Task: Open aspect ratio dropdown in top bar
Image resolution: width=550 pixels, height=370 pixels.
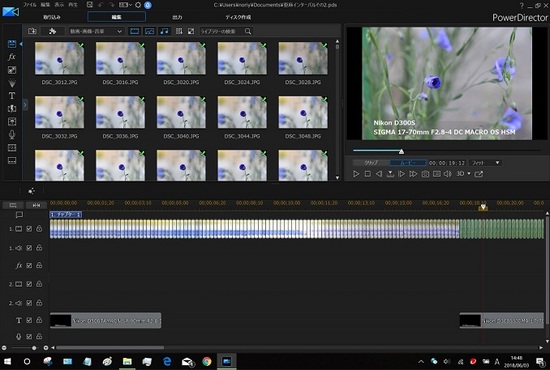Action: (x=125, y=5)
